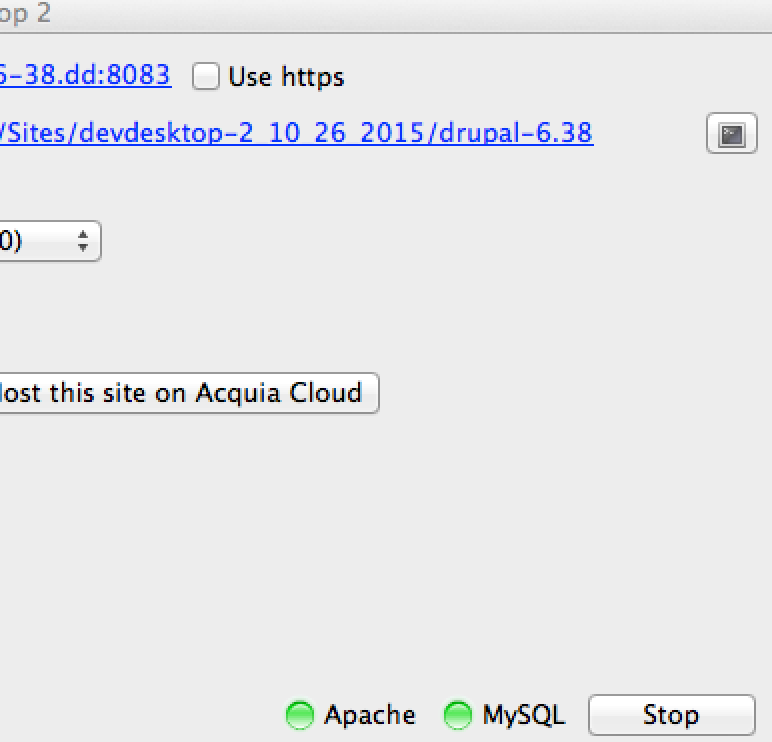The width and height of the screenshot is (772, 742).
Task: Stop the Apache and MySQL servers
Action: tap(672, 714)
